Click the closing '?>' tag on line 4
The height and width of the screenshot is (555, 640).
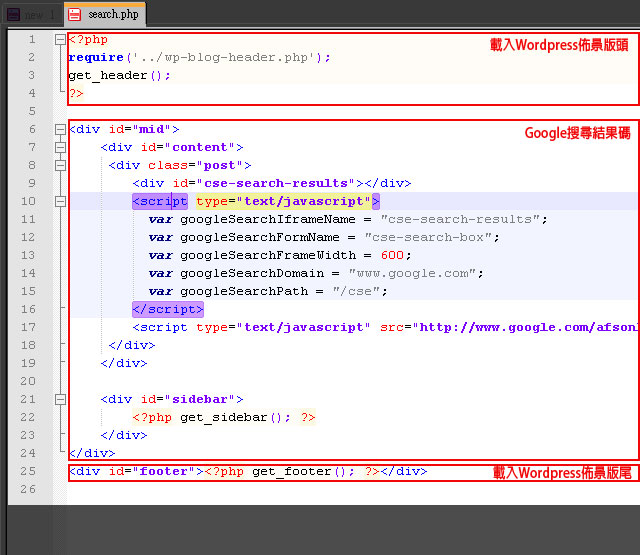76,93
